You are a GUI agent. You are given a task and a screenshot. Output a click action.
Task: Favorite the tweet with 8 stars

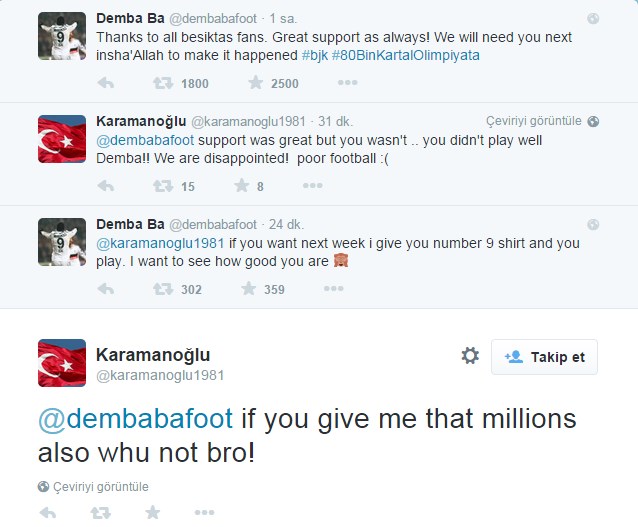[x=242, y=186]
